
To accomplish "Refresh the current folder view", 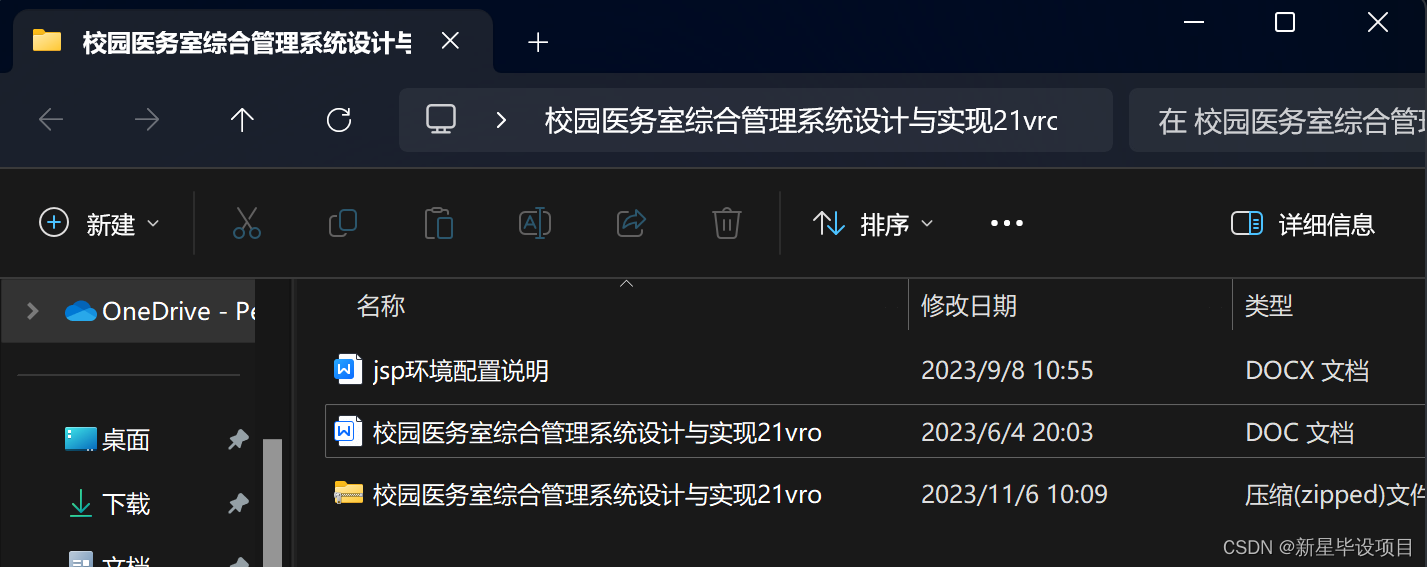I will point(339,121).
